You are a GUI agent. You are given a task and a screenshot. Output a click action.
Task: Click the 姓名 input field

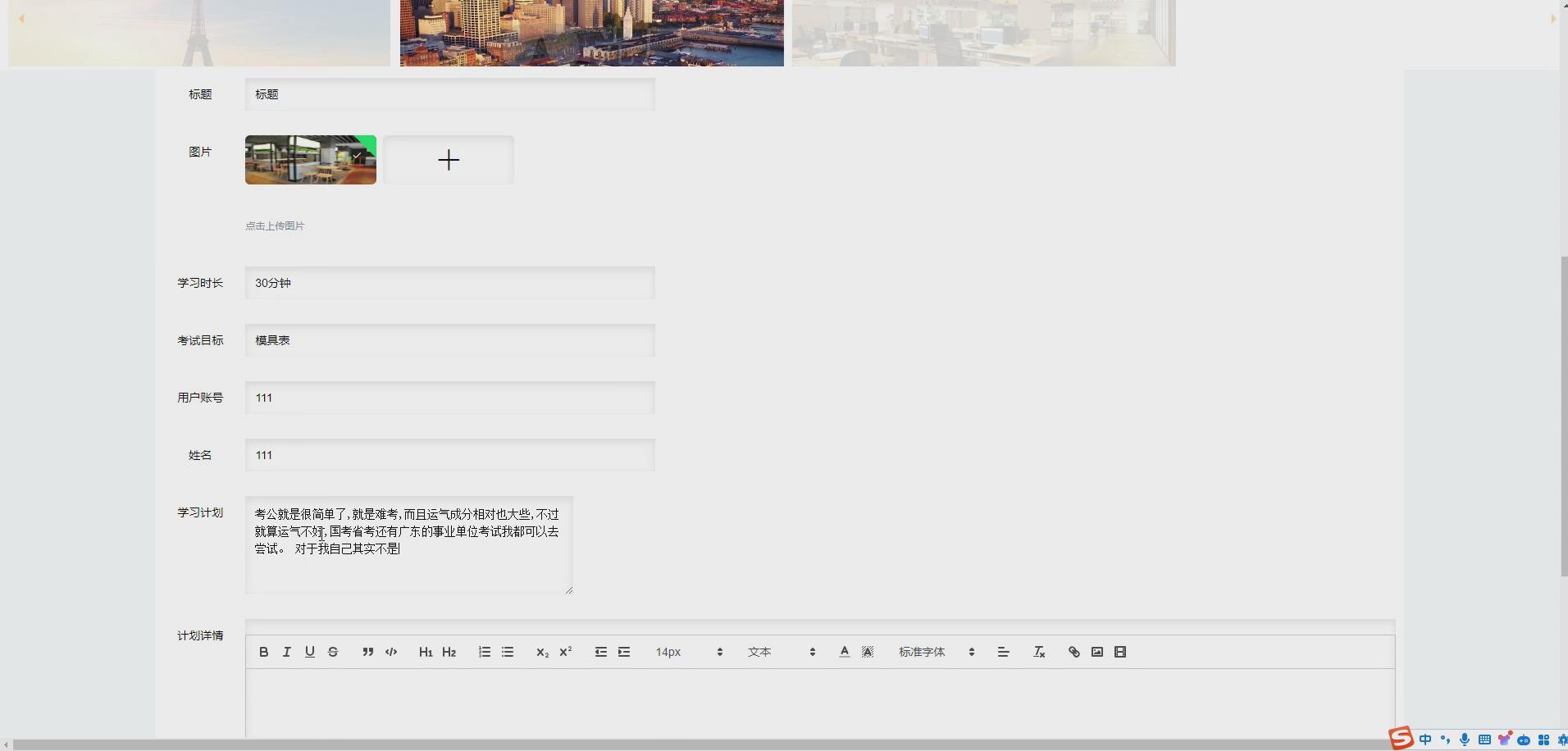point(450,455)
